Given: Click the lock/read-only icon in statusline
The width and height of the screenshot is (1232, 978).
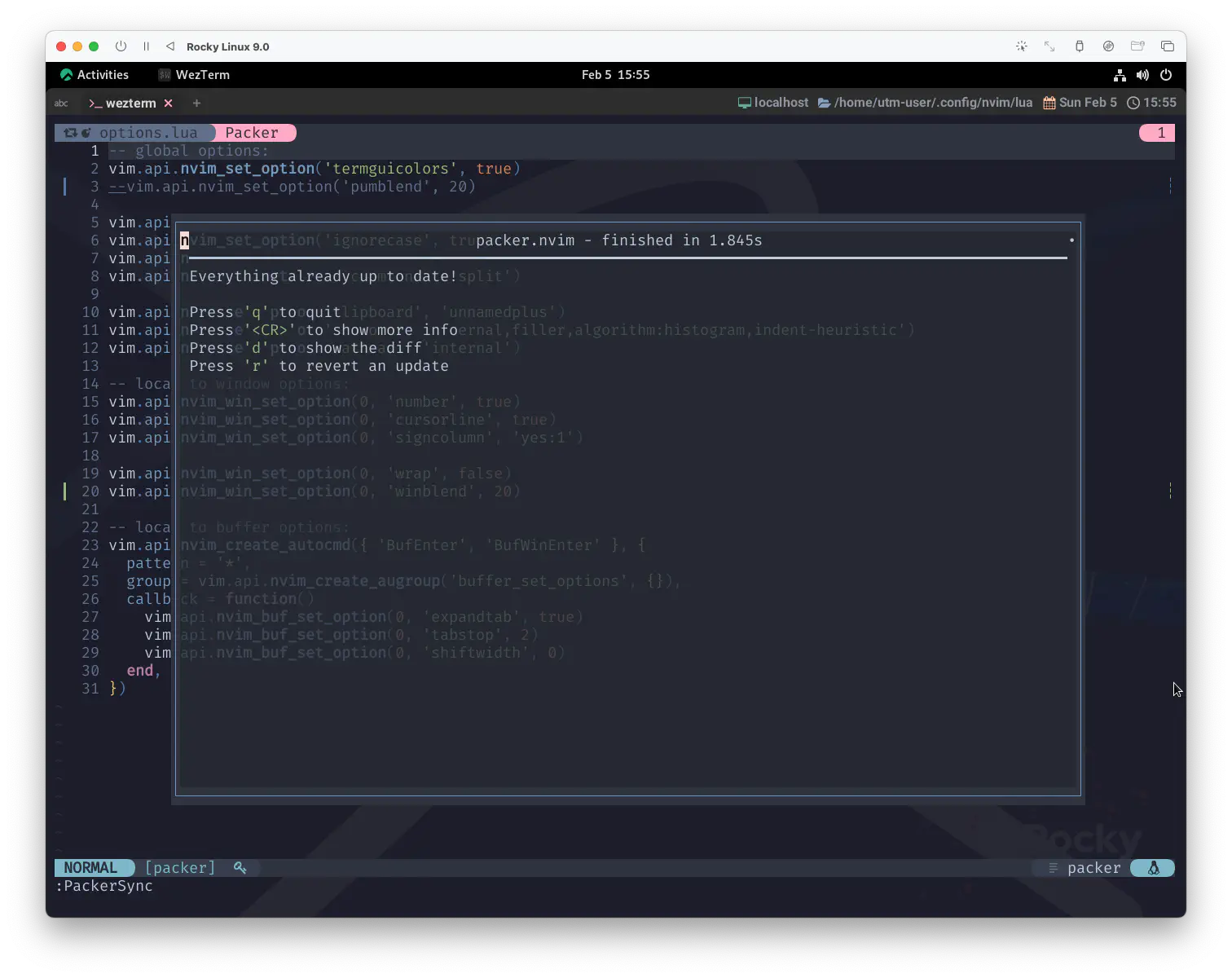Looking at the screenshot, I should click(240, 868).
